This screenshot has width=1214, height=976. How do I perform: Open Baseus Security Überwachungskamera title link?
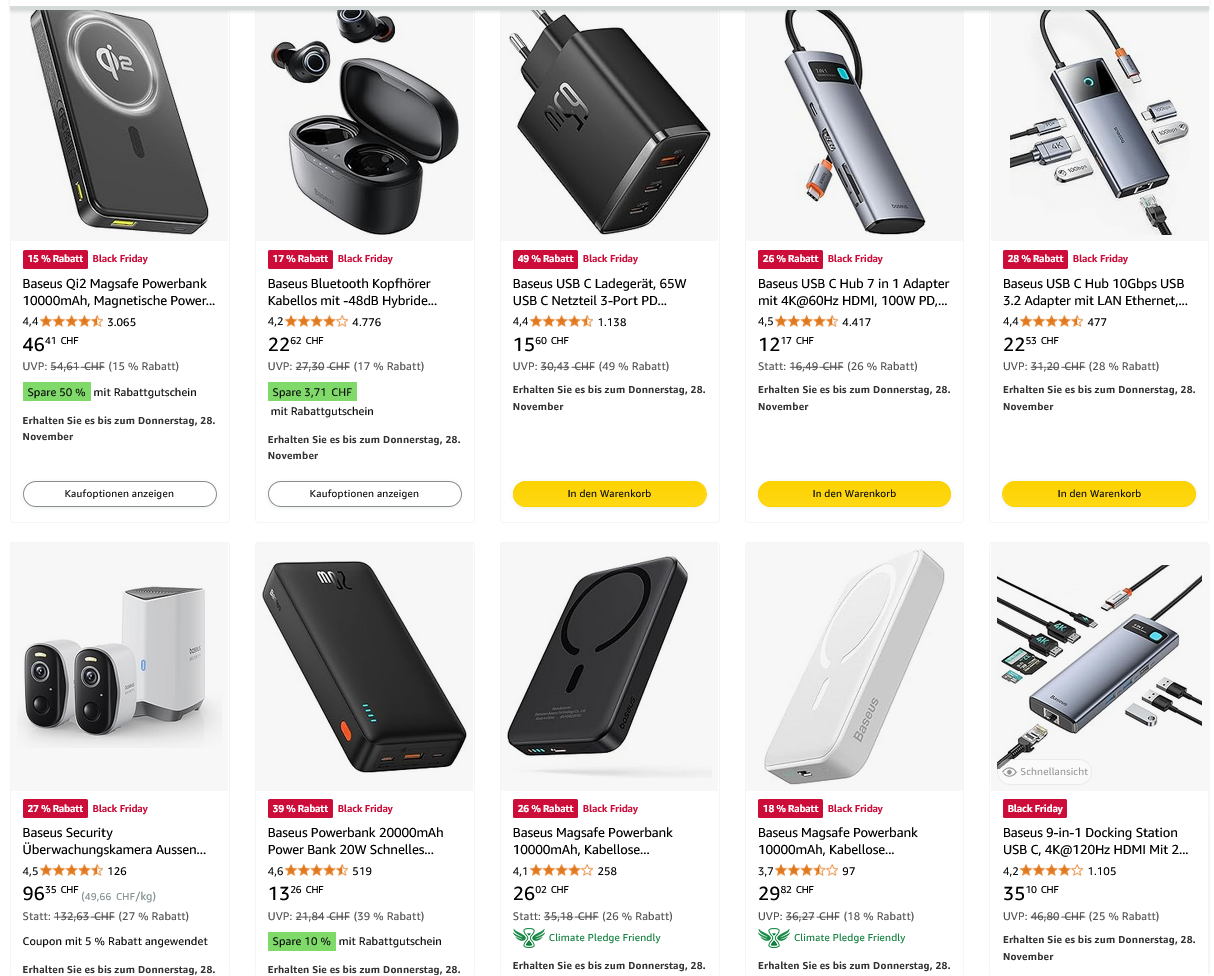click(115, 841)
